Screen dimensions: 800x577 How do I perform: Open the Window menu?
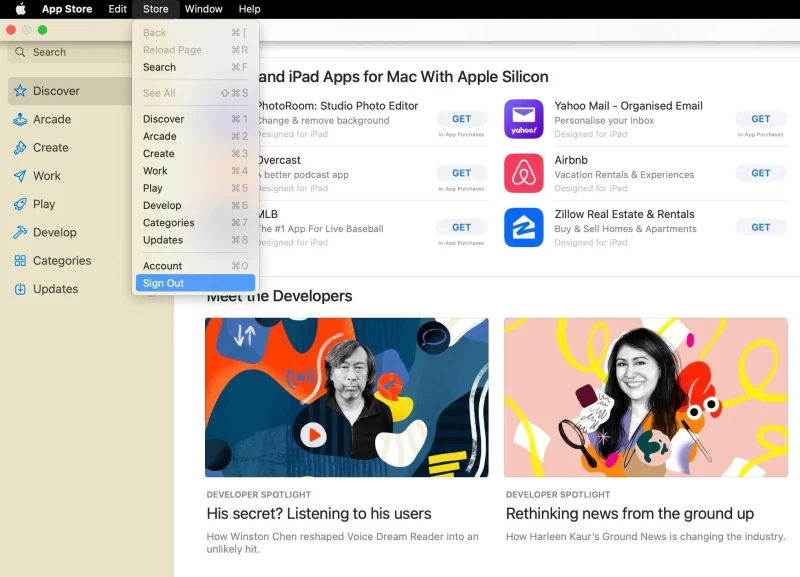click(203, 9)
